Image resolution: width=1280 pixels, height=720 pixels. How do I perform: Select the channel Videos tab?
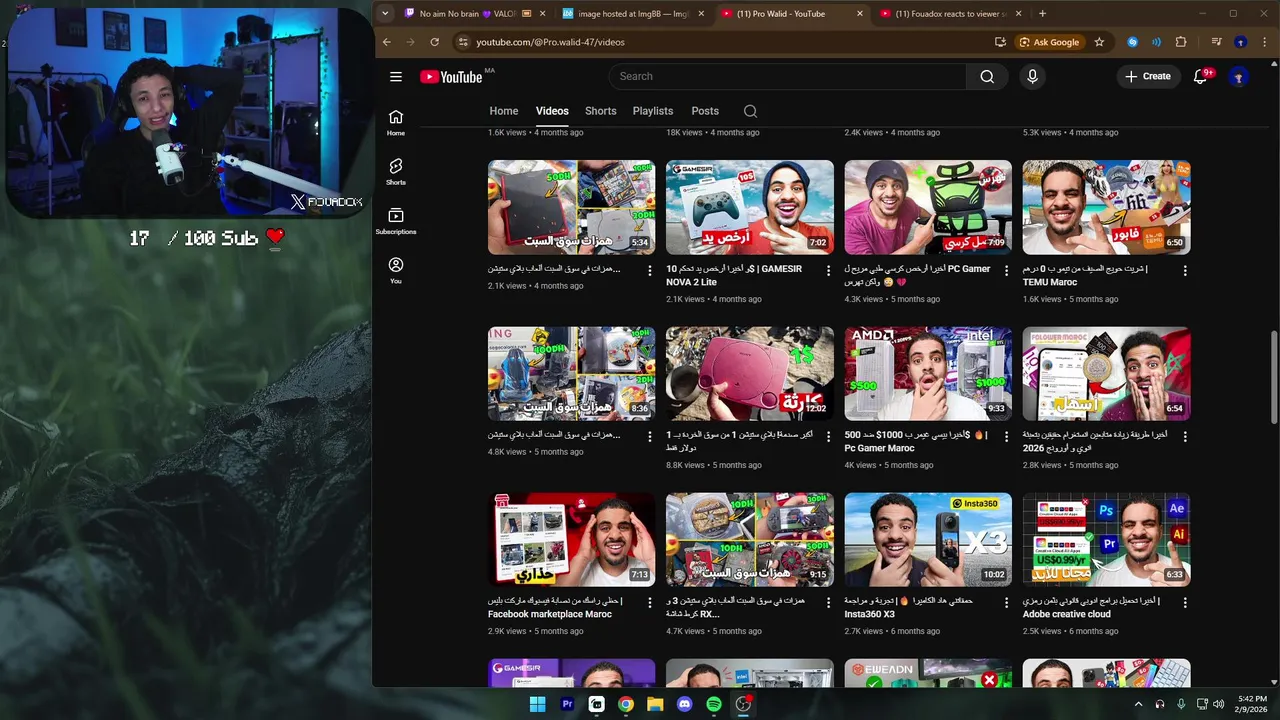(x=552, y=111)
